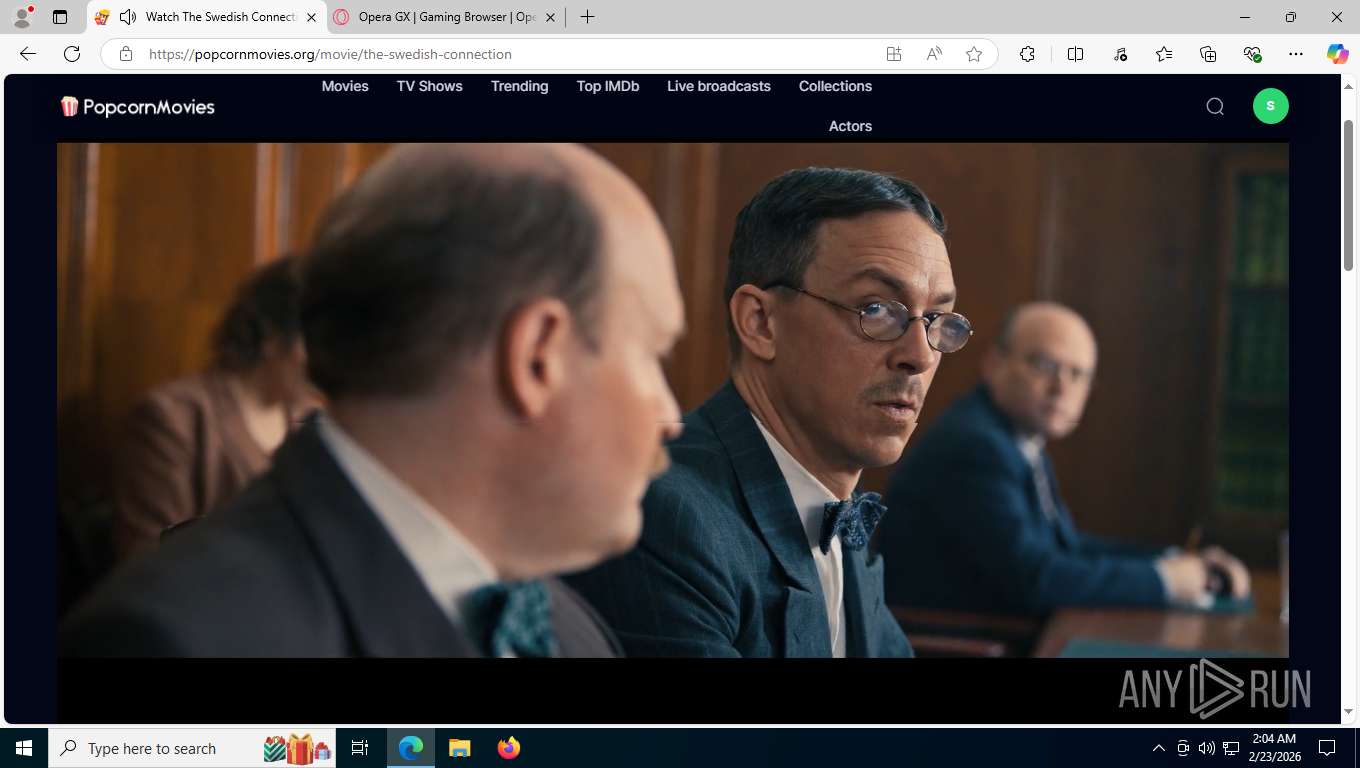Open Edge Settings and more menu
1360x768 pixels.
click(1296, 54)
